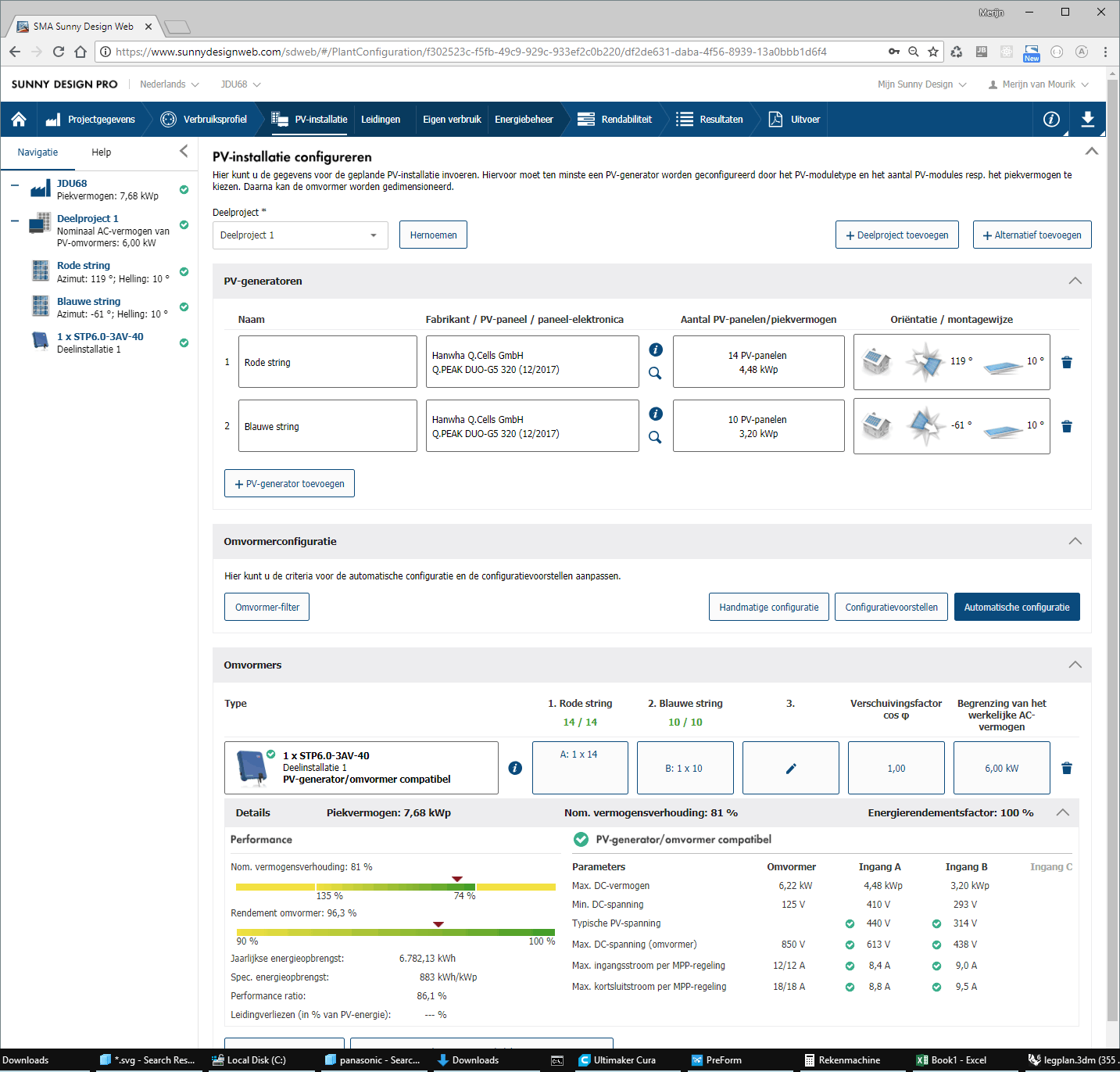Open the Help tab in sidebar
The height and width of the screenshot is (1072, 1120).
tap(101, 152)
